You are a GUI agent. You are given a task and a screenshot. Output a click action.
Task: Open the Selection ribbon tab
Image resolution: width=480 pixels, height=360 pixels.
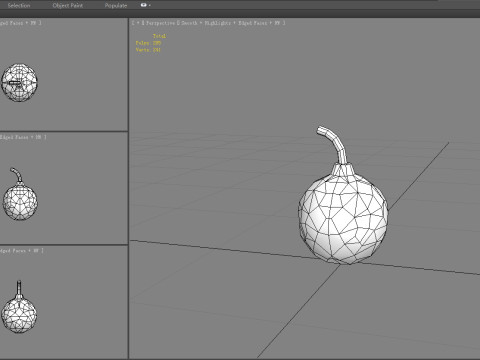point(19,5)
